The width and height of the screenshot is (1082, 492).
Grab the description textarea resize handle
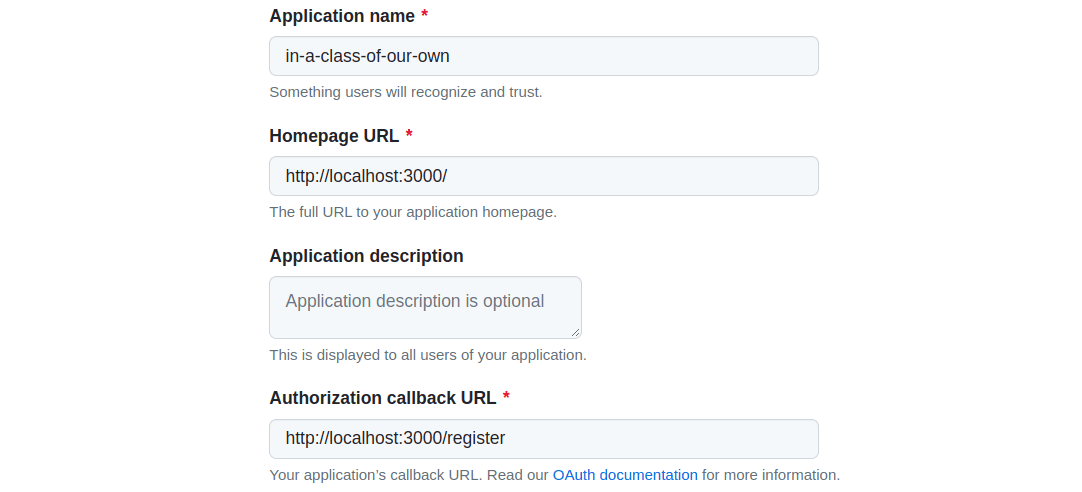pyautogui.click(x=575, y=332)
